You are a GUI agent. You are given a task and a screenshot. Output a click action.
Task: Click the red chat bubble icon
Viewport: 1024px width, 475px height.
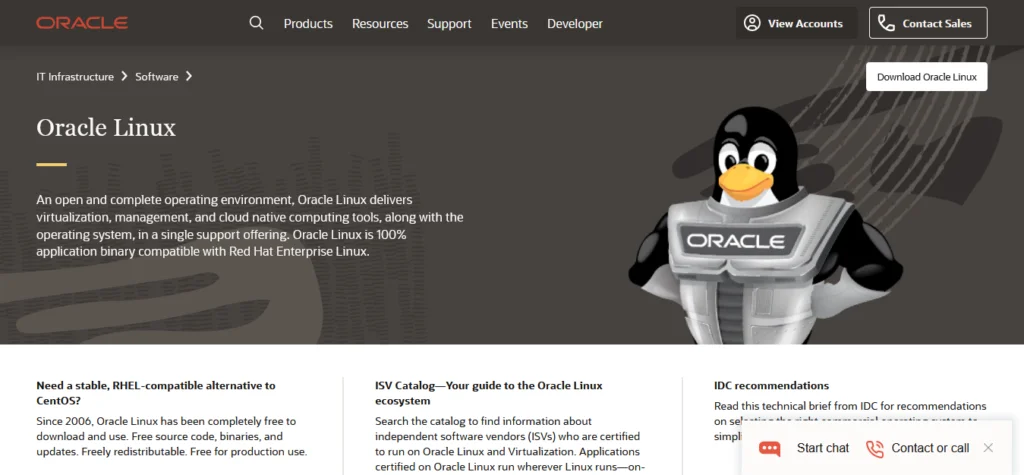click(x=769, y=448)
